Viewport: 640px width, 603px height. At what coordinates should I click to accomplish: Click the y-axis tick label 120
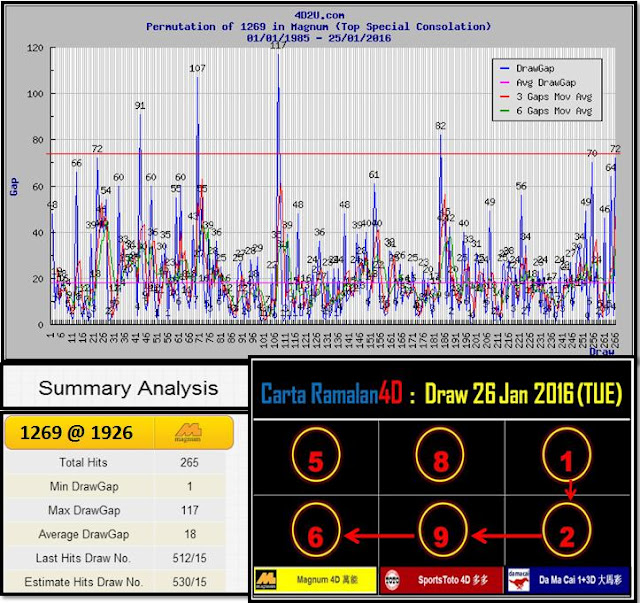(35, 48)
